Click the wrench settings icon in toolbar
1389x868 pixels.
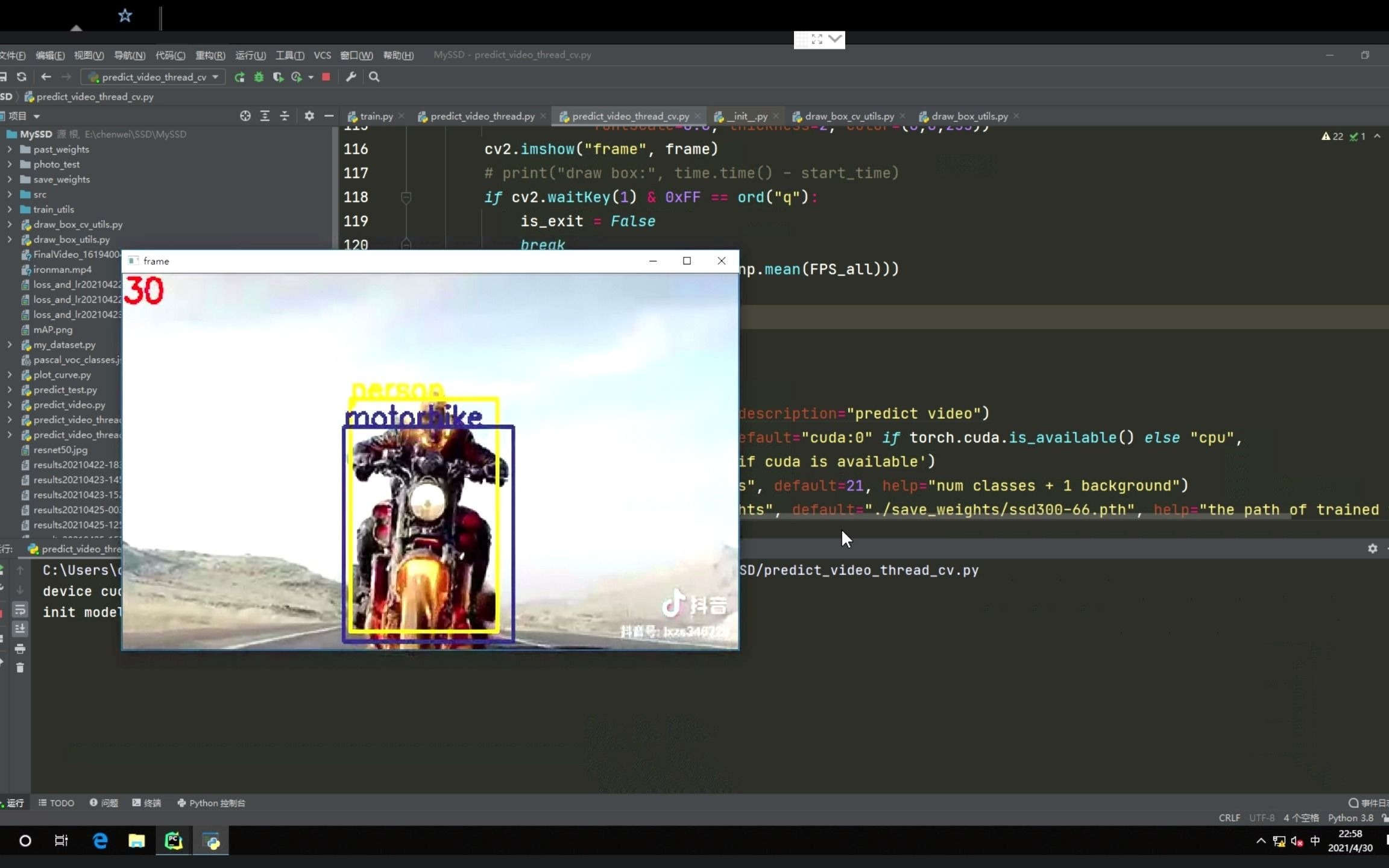point(351,77)
